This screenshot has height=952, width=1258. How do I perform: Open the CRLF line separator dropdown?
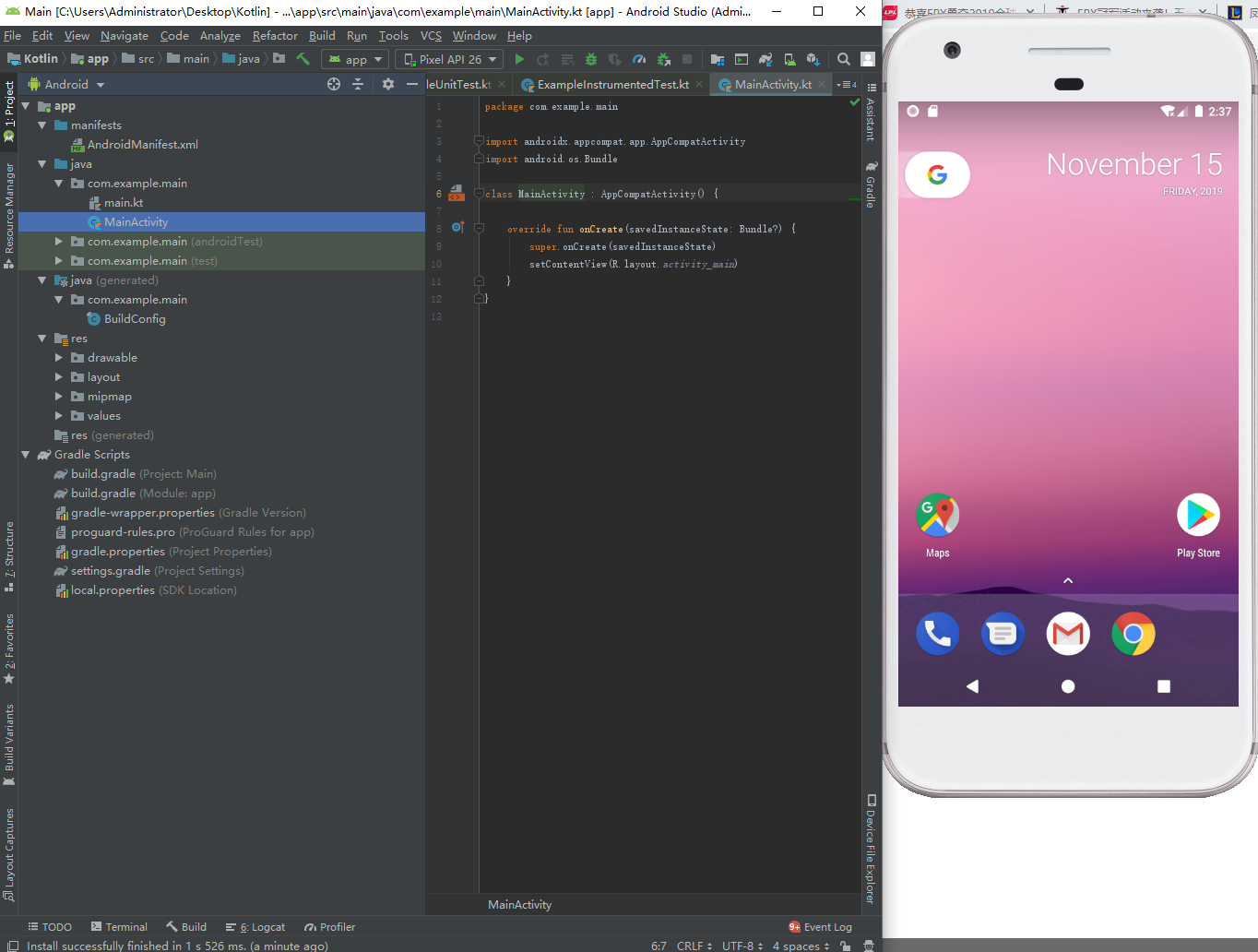[694, 946]
